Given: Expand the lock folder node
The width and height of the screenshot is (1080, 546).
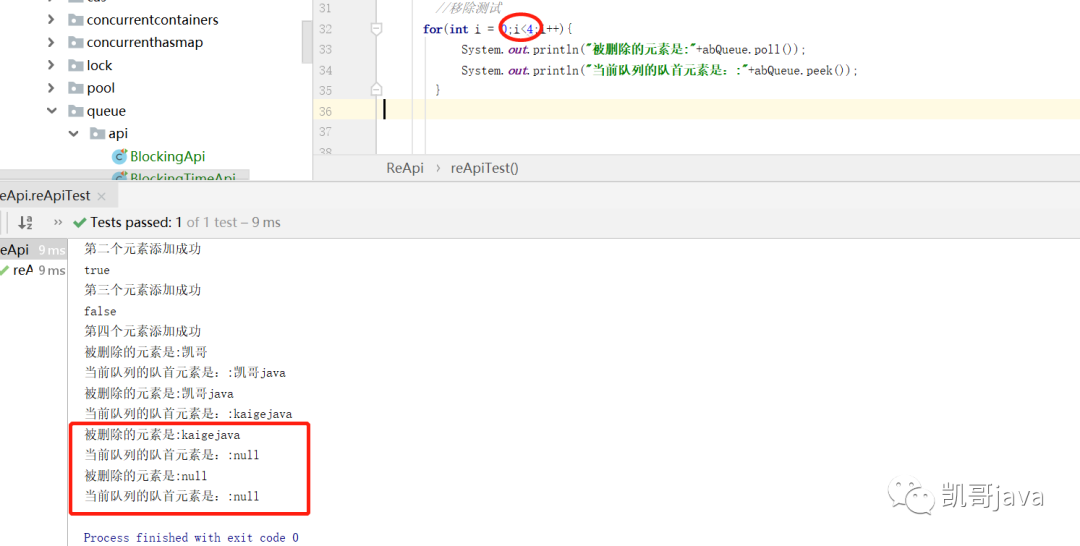Looking at the screenshot, I should 51,65.
